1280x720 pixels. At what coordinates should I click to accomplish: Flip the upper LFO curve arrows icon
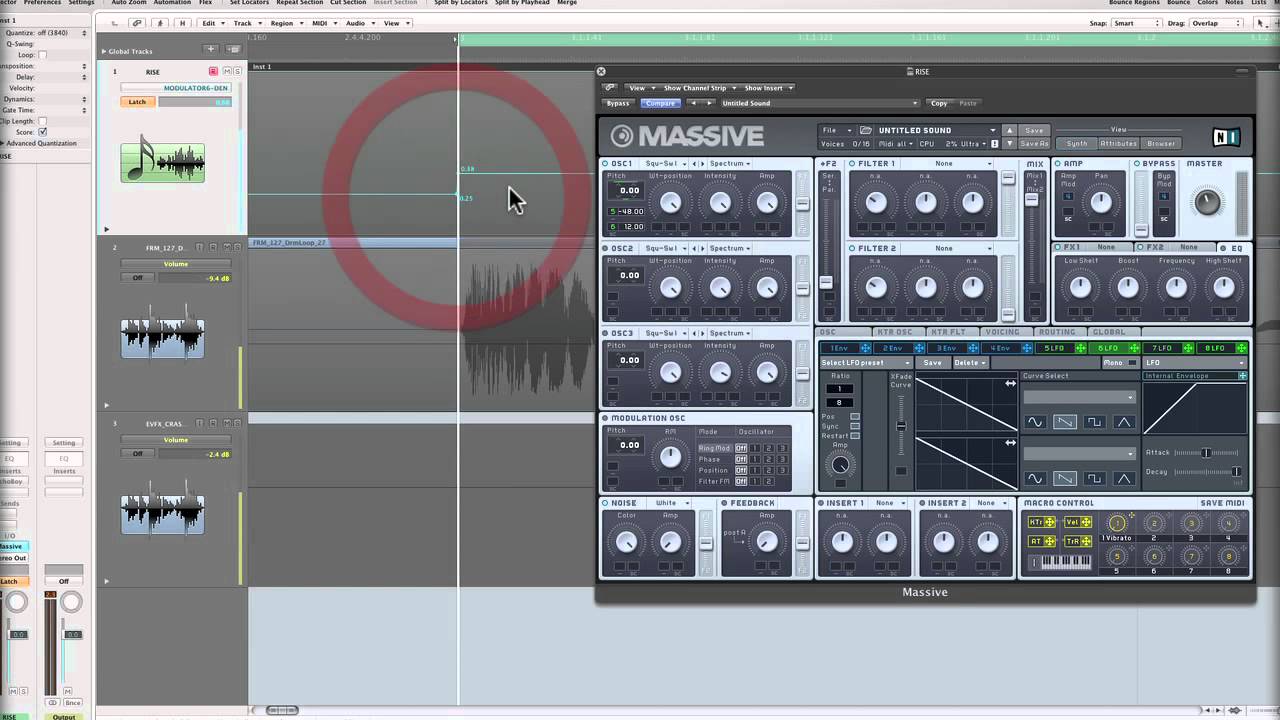tap(1010, 384)
